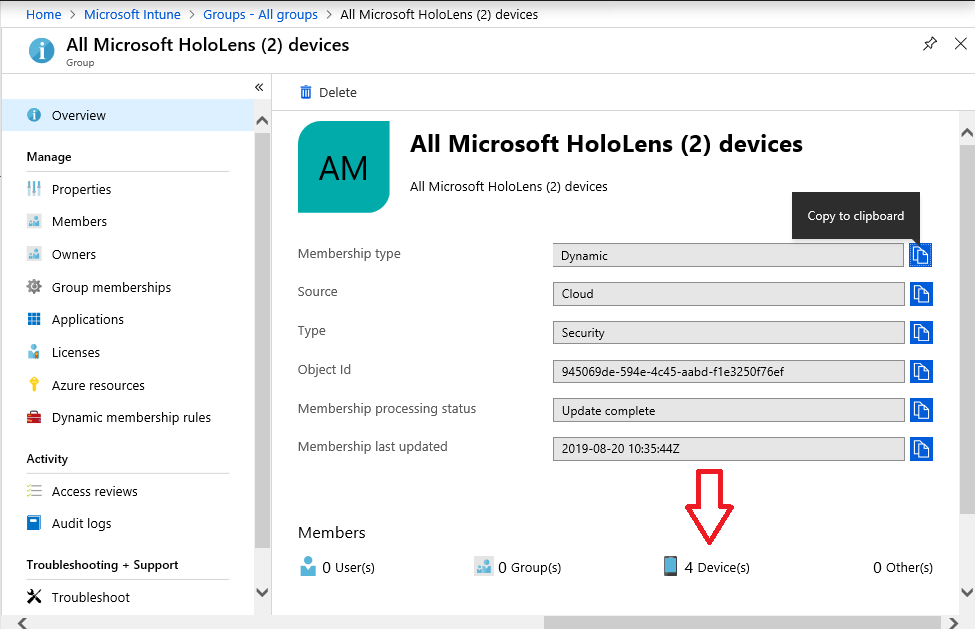Viewport: 975px width, 629px height.
Task: Click the Members people icon in sidebar
Action: coord(34,221)
